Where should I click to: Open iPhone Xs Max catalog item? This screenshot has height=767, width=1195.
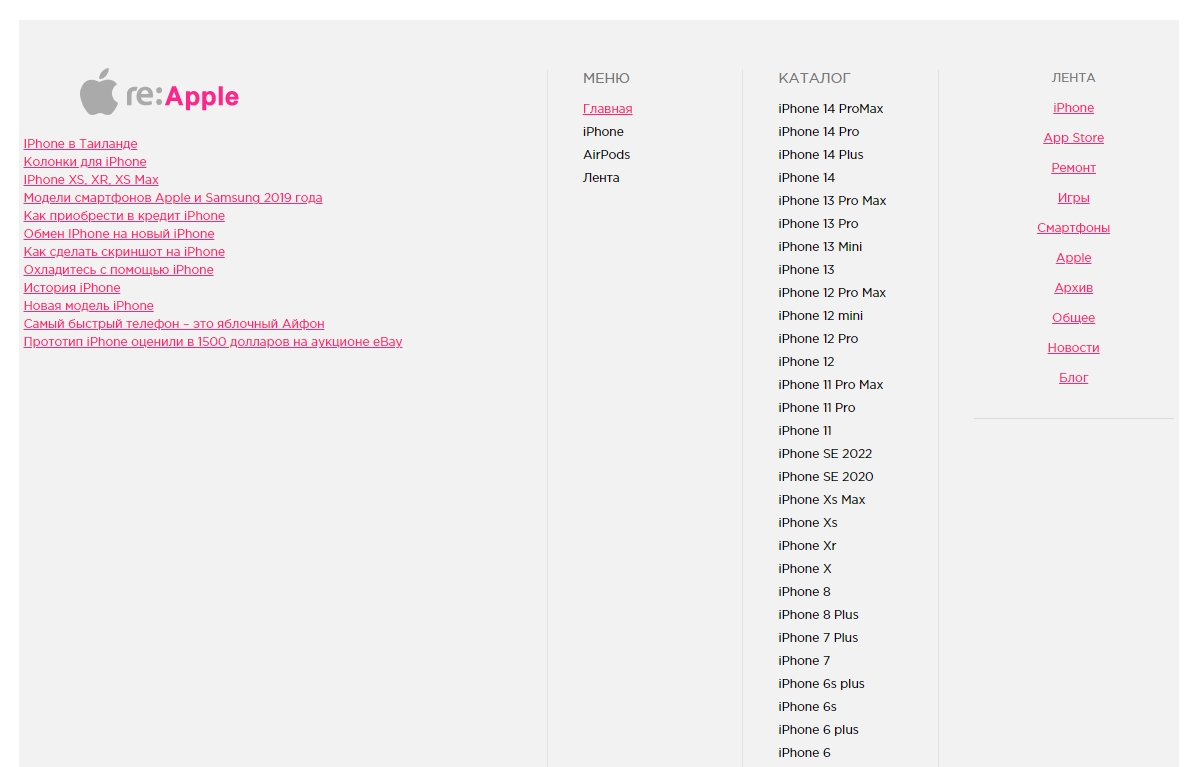click(x=822, y=499)
